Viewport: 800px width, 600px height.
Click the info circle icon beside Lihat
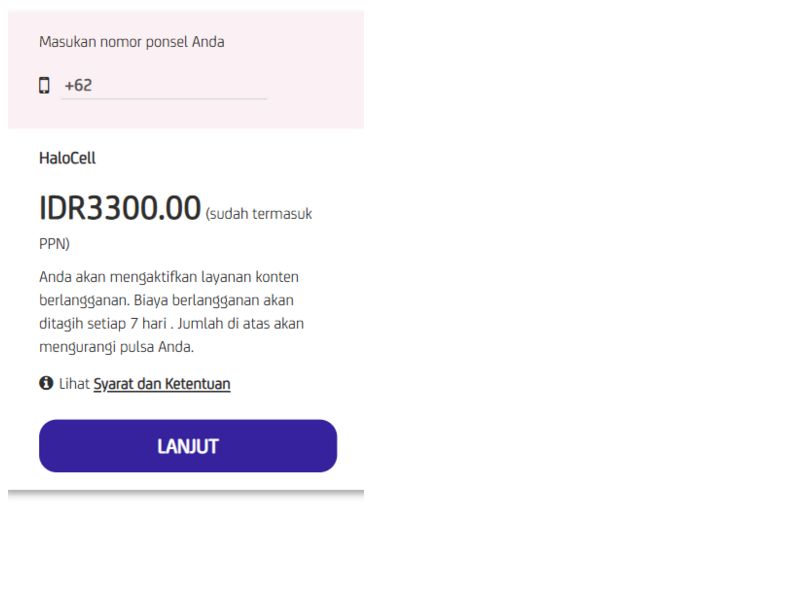(x=46, y=383)
